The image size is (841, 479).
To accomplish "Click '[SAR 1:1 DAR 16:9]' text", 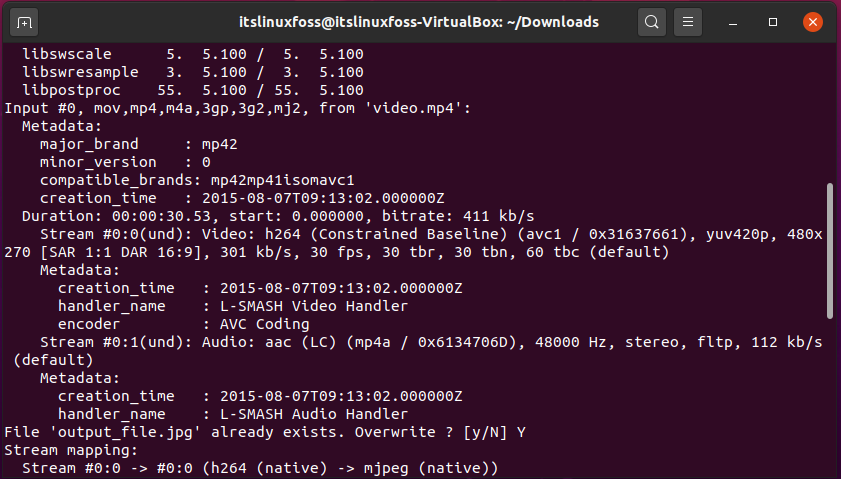I will tap(125, 252).
